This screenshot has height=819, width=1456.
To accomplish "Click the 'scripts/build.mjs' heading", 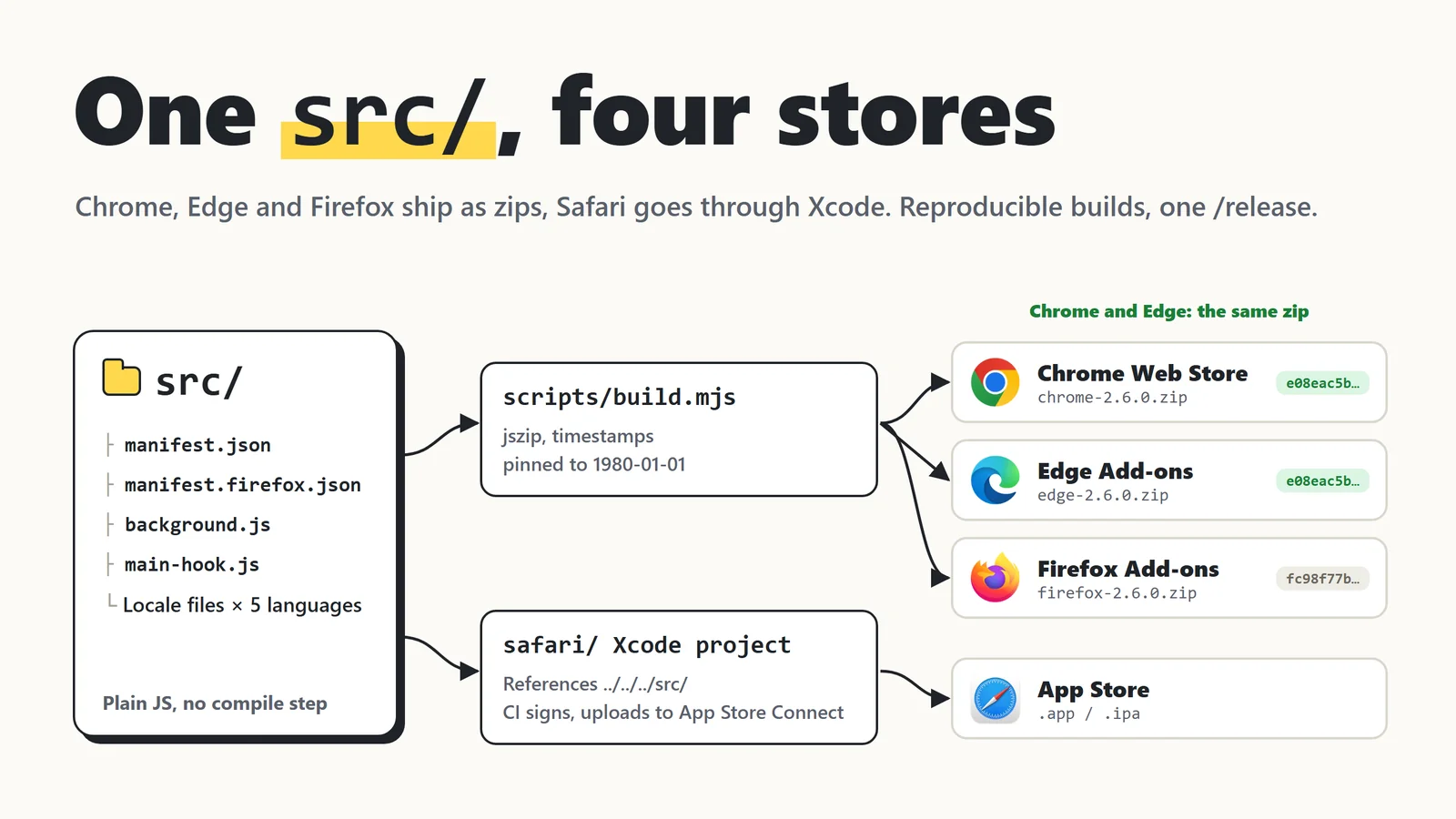I will coord(619,398).
